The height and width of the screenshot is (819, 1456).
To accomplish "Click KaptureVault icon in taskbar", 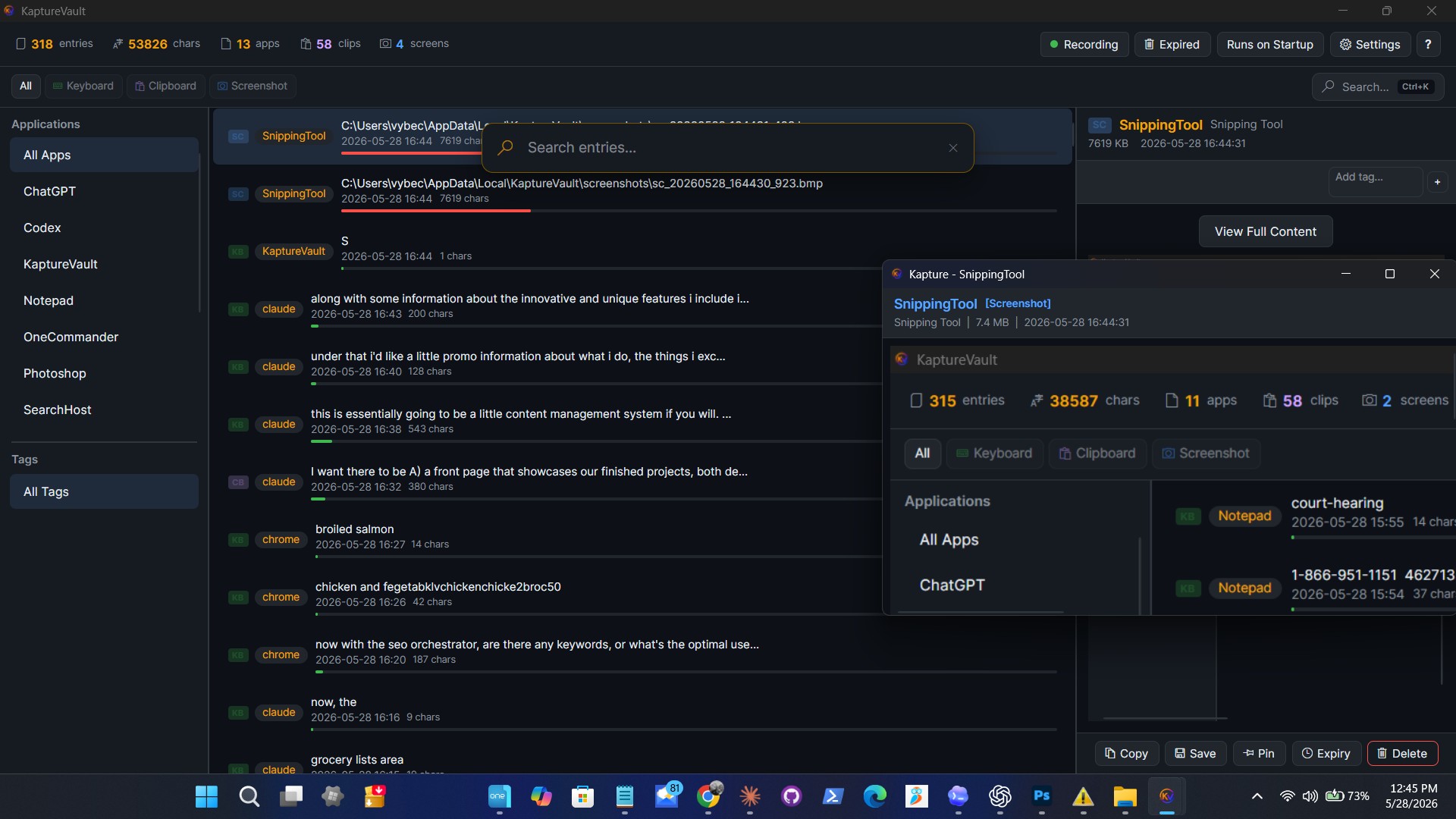I will pyautogui.click(x=1167, y=796).
